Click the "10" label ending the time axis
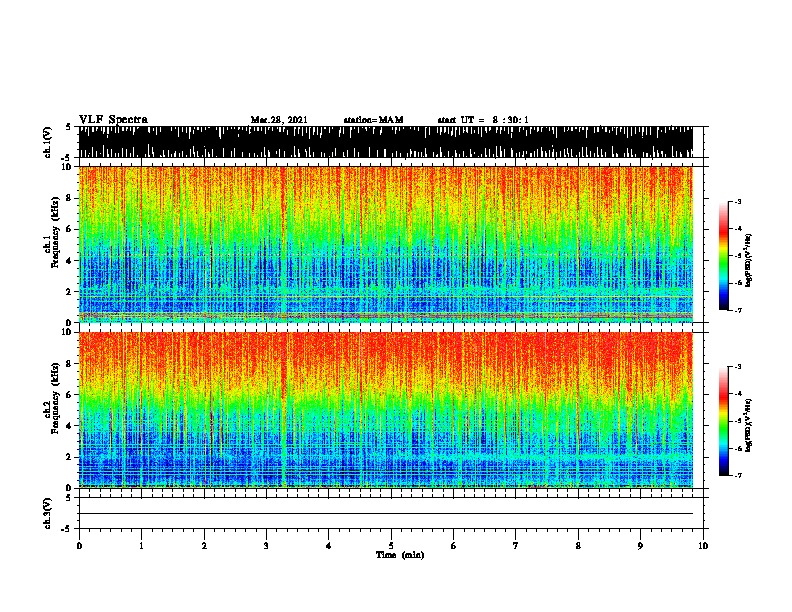 click(x=703, y=546)
